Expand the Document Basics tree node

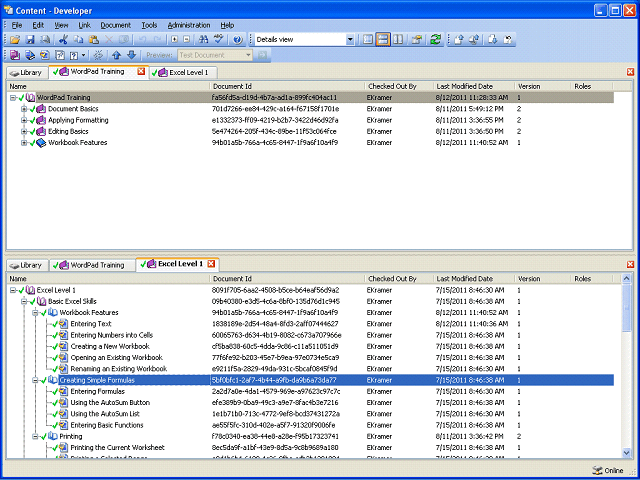click(24, 109)
